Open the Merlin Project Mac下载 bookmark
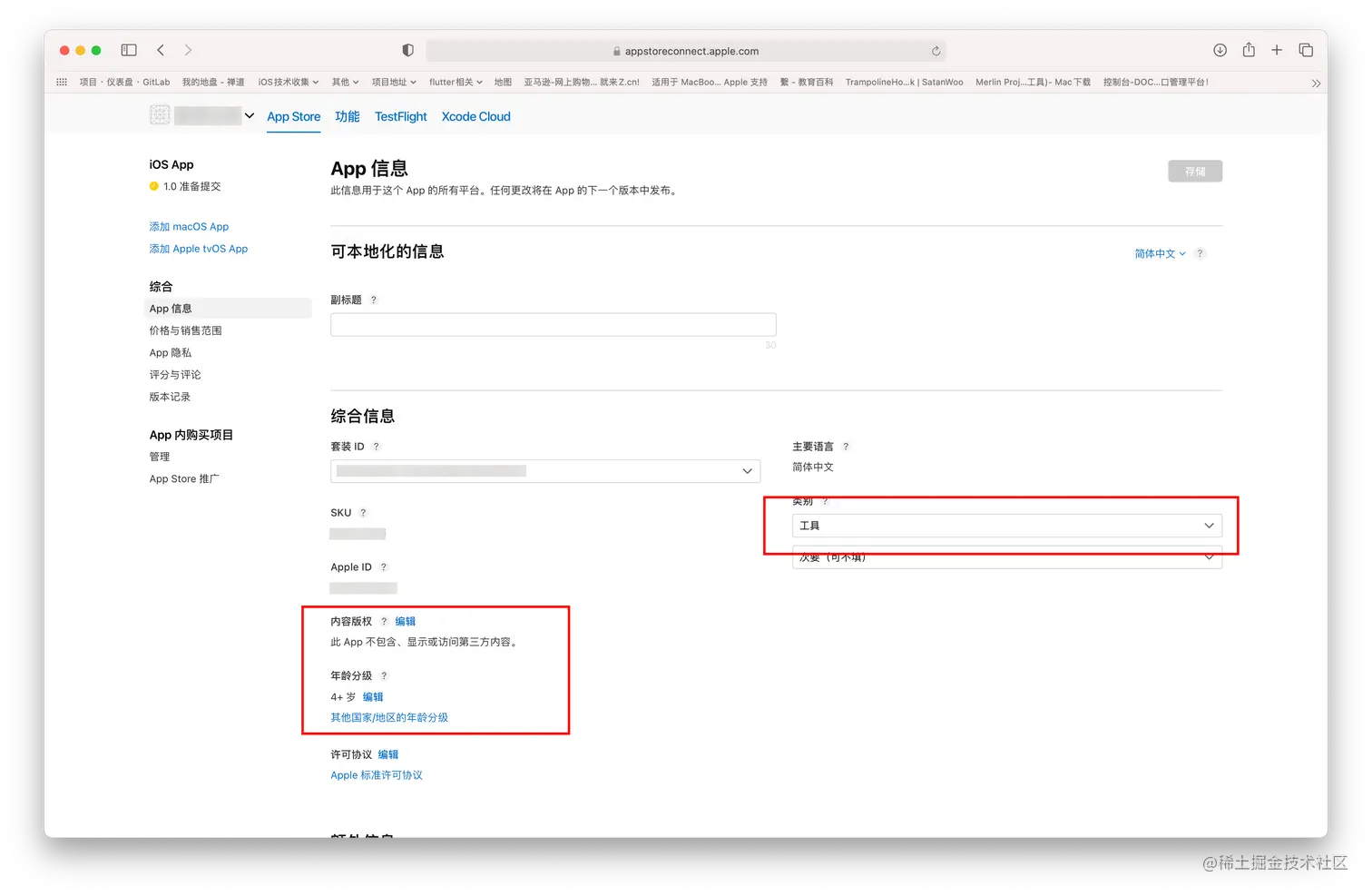The image size is (1372, 896). (1033, 82)
